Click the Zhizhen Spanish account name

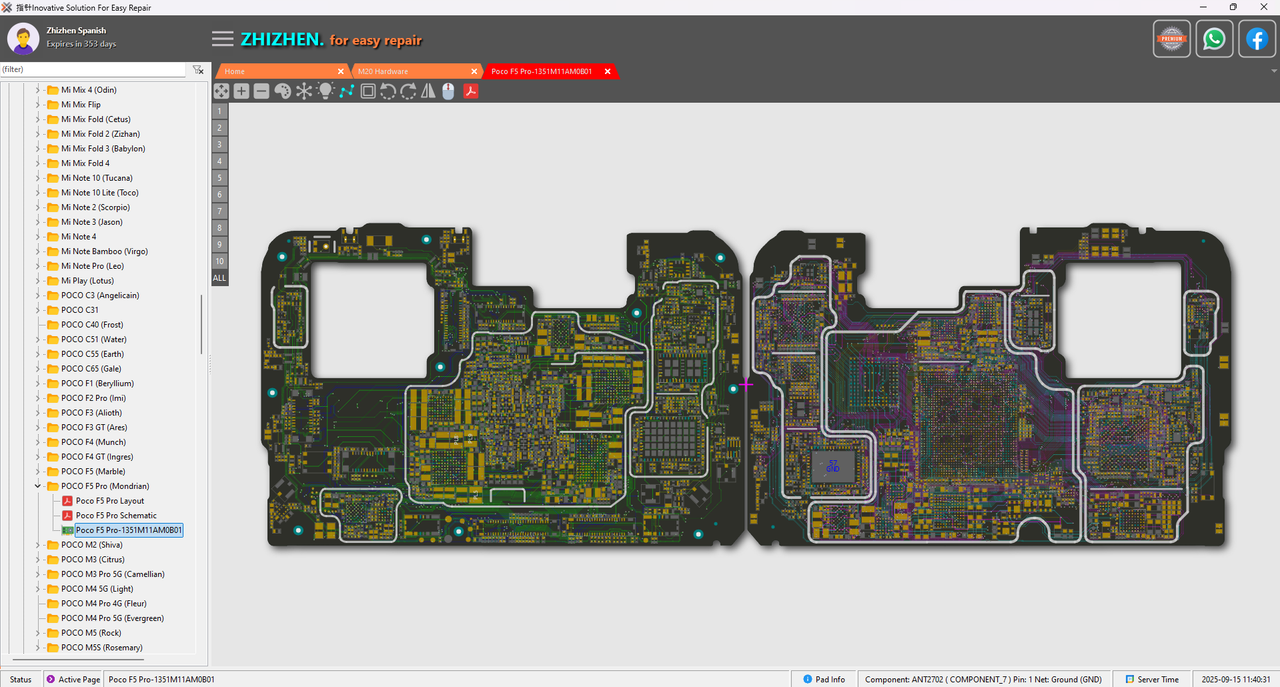tap(76, 31)
